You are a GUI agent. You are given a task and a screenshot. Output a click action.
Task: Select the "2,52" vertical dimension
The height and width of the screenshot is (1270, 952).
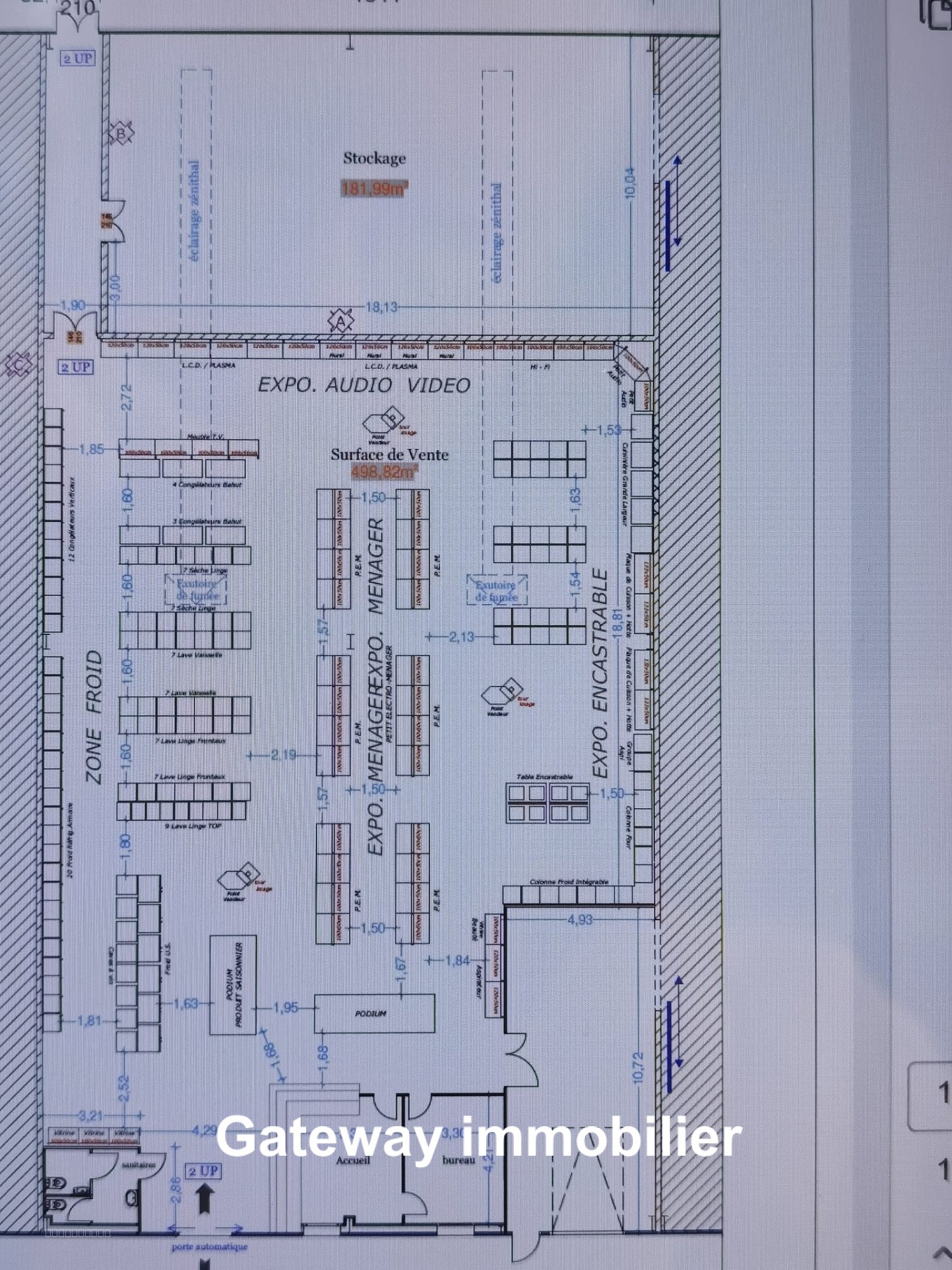click(124, 1088)
